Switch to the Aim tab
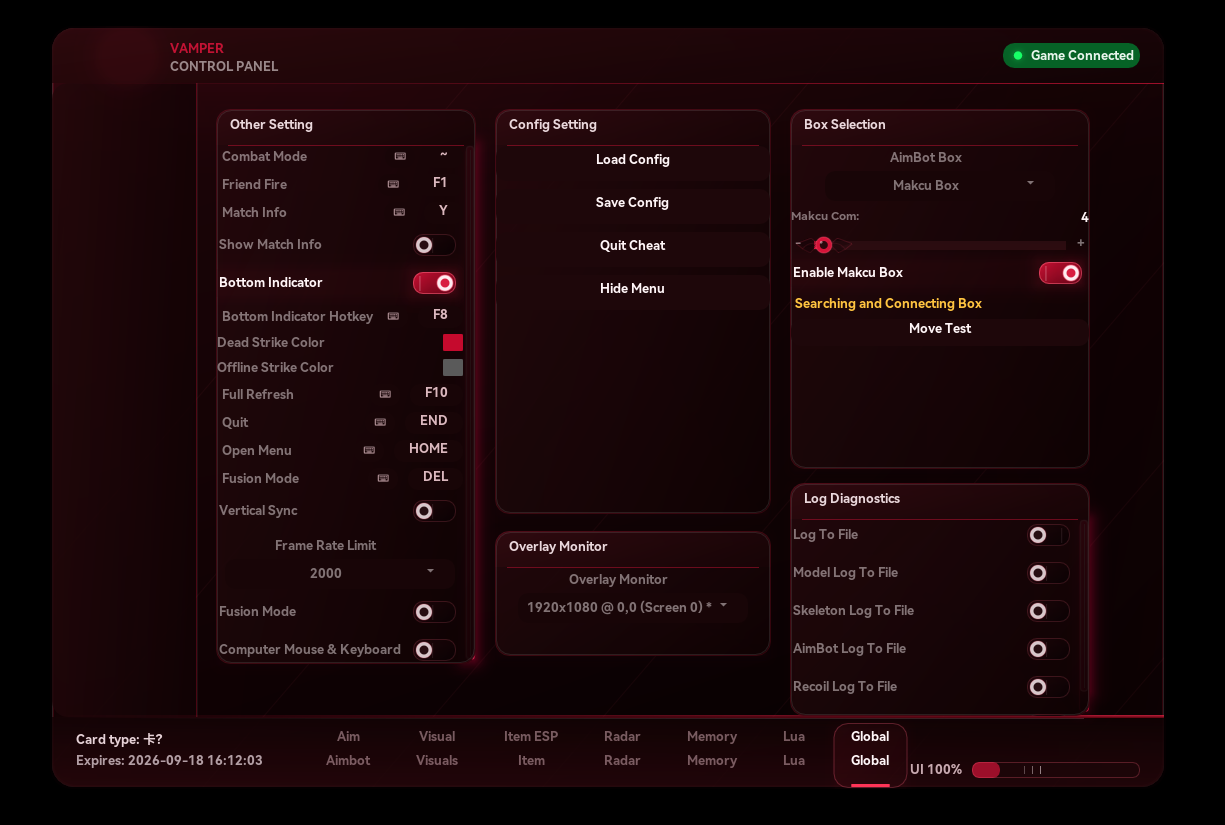The height and width of the screenshot is (825, 1225). coord(348,749)
